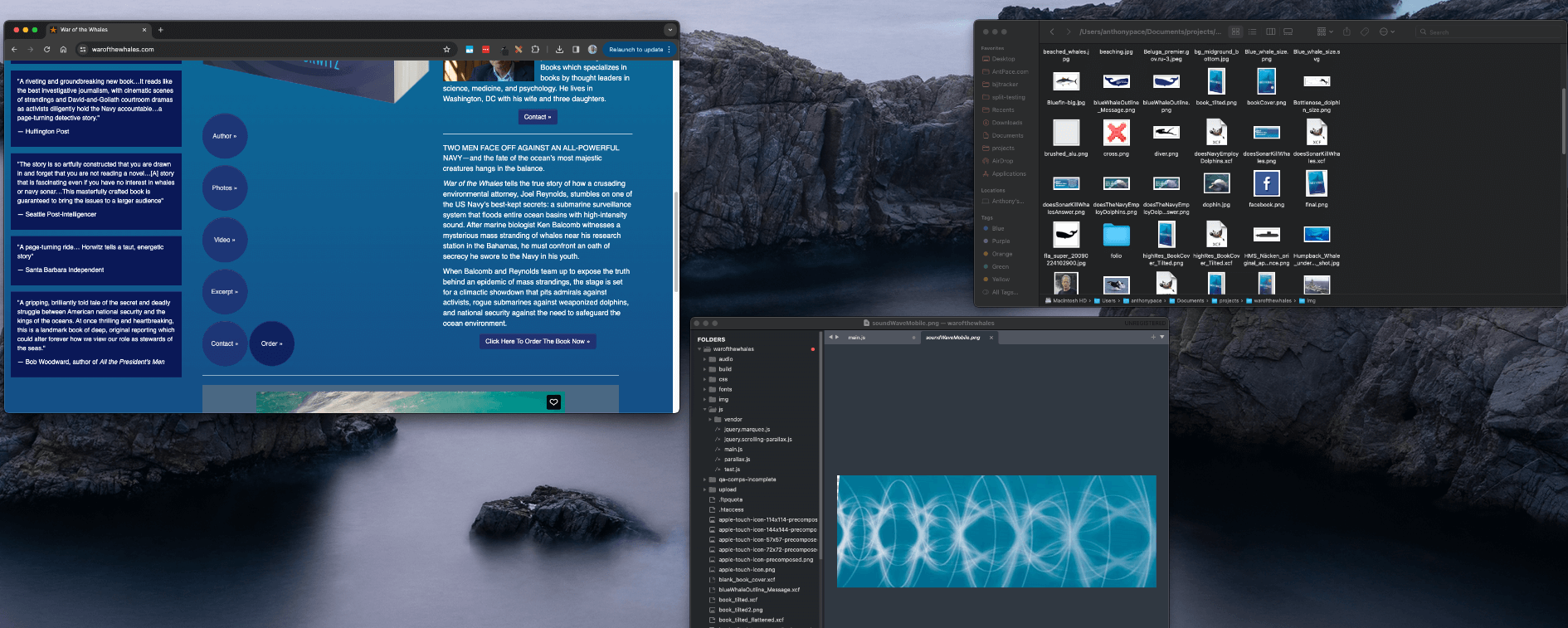Click Photos circle link on webpage
The image size is (1568, 628).
point(225,187)
